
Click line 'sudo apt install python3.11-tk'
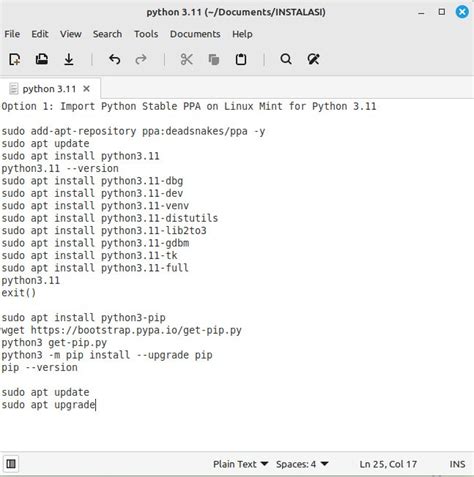(89, 256)
